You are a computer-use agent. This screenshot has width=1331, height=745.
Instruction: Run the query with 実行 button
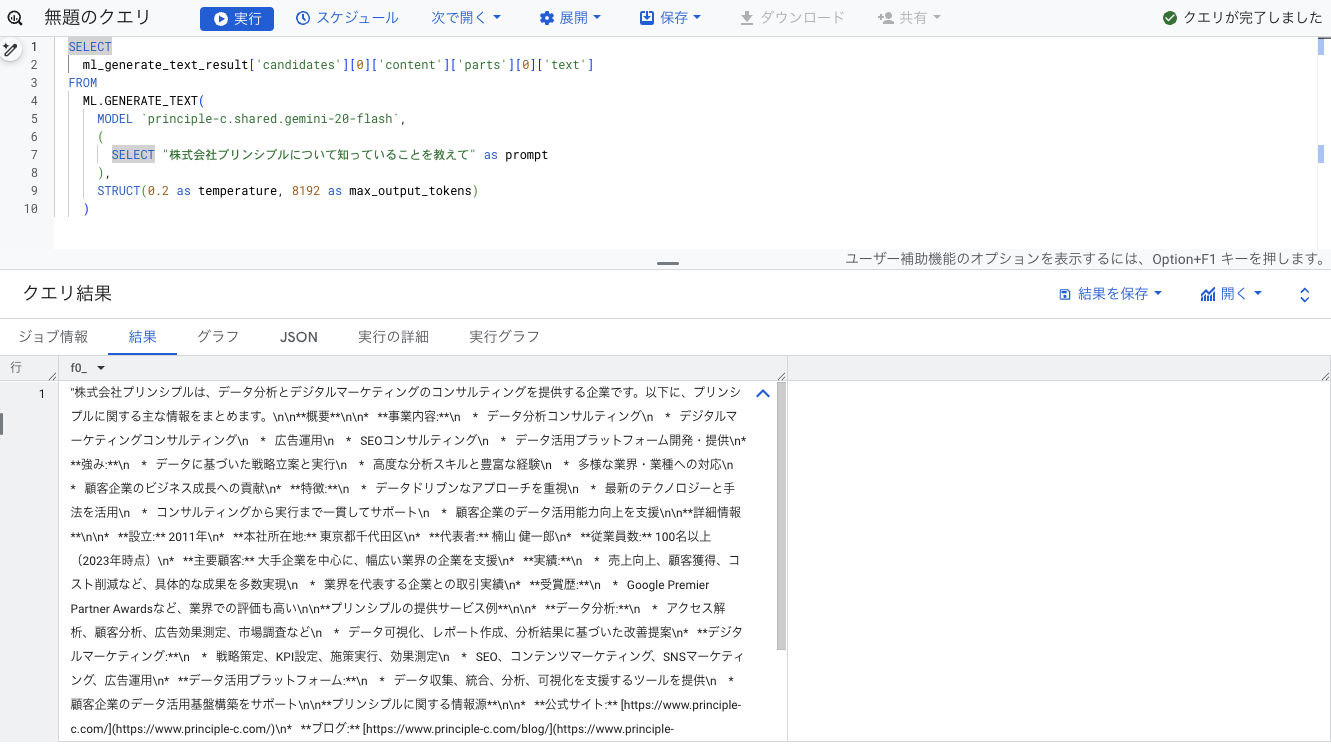[x=236, y=18]
